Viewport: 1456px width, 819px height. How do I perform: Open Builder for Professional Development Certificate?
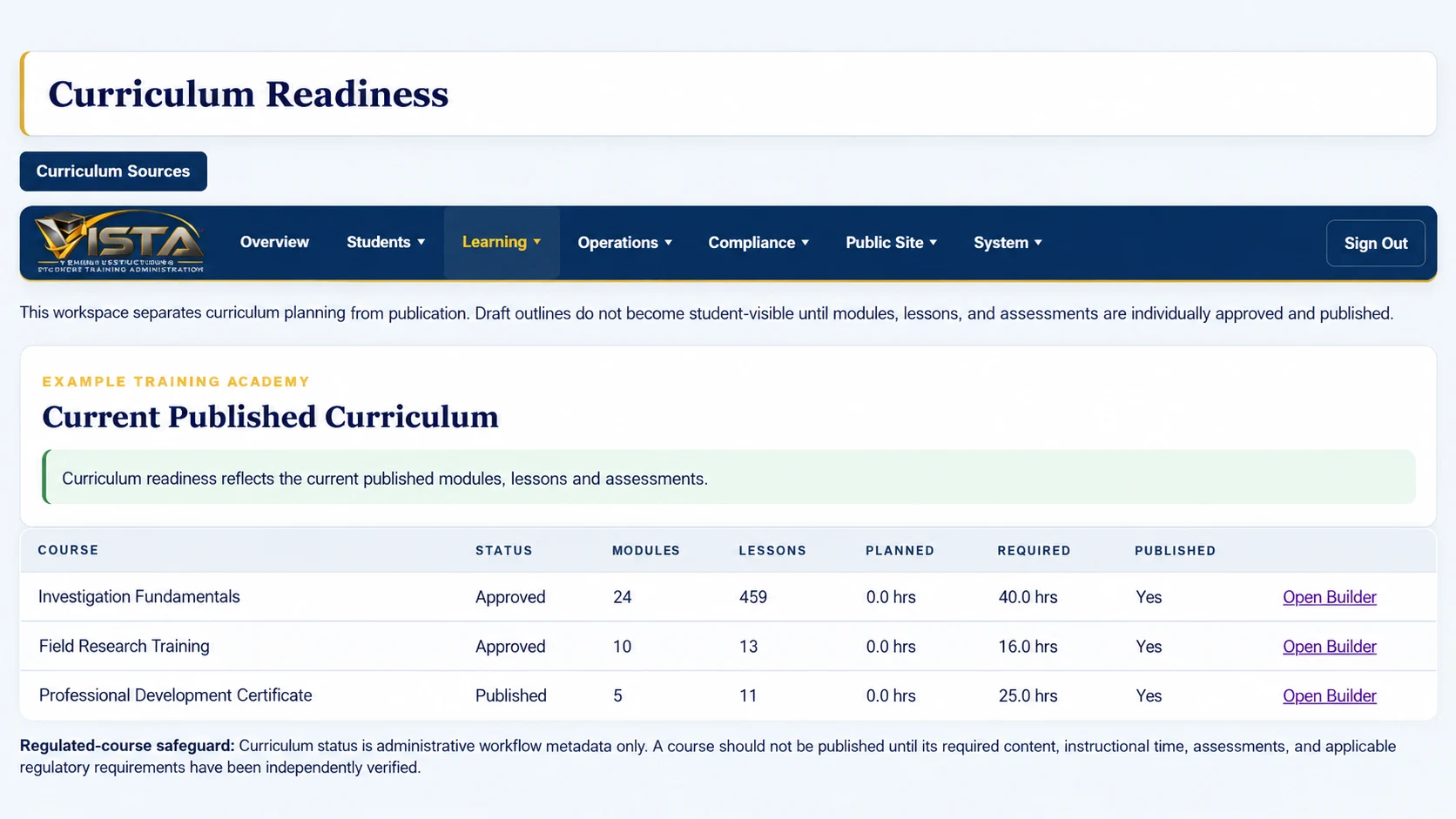pos(1329,695)
